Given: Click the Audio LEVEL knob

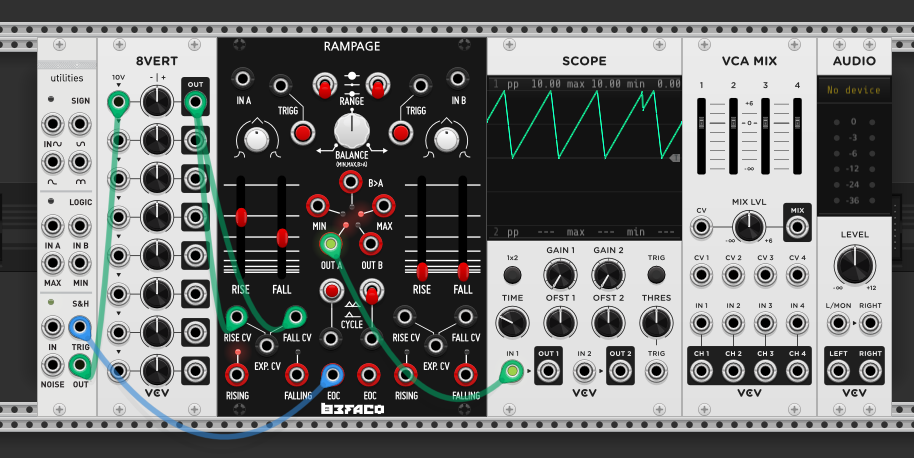Looking at the screenshot, I should (x=855, y=265).
